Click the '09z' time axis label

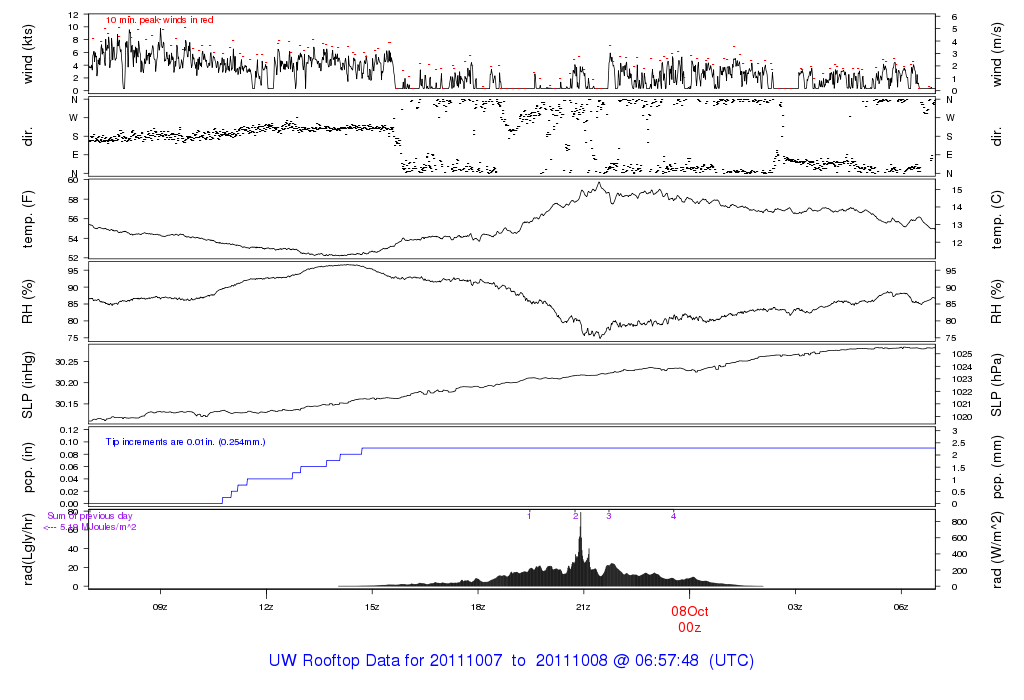[160, 607]
